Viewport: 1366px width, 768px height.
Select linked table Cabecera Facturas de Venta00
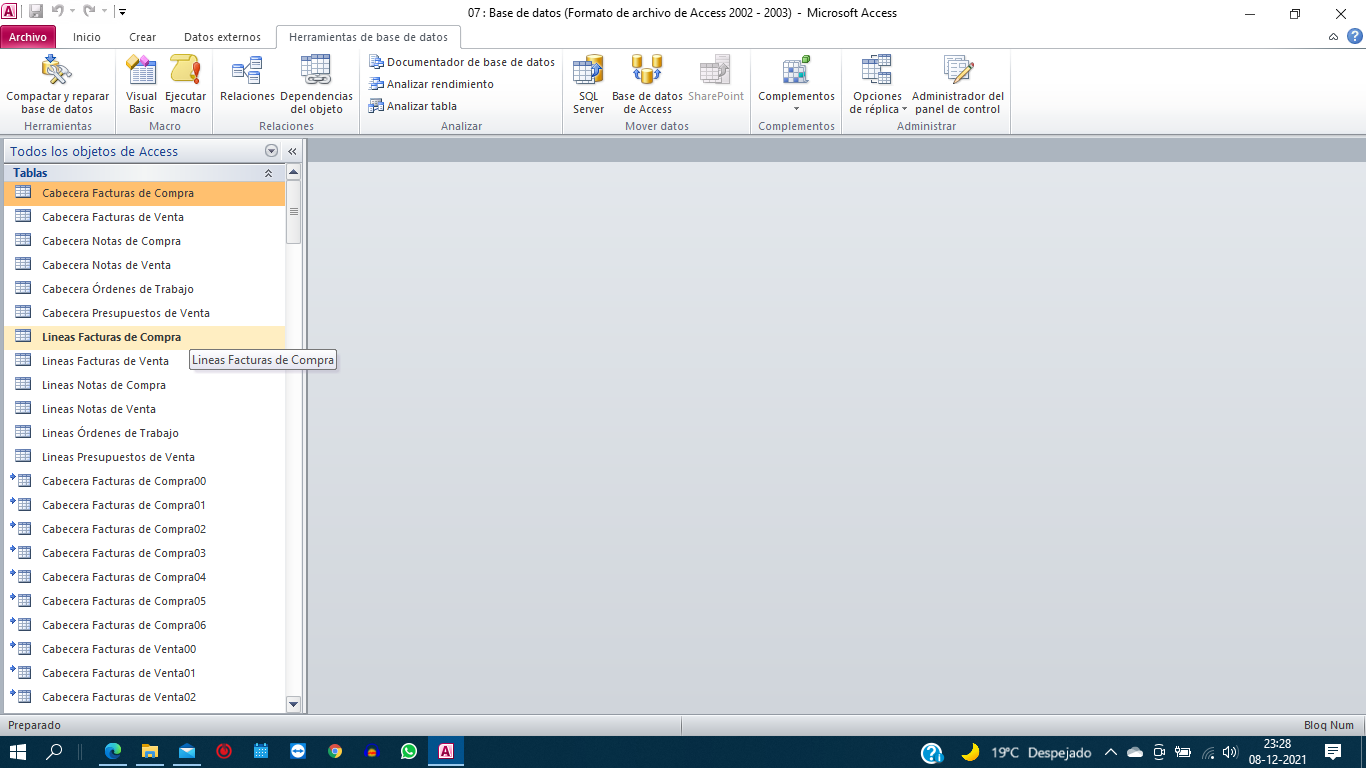pyautogui.click(x=144, y=649)
